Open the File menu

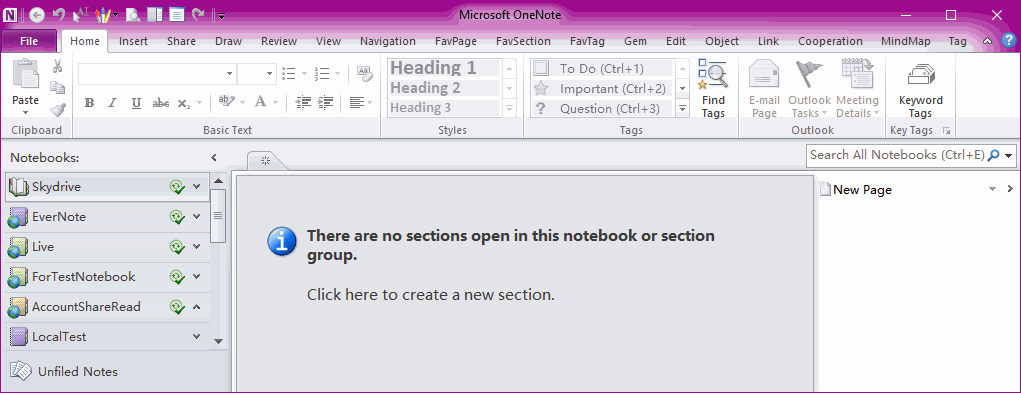point(29,41)
